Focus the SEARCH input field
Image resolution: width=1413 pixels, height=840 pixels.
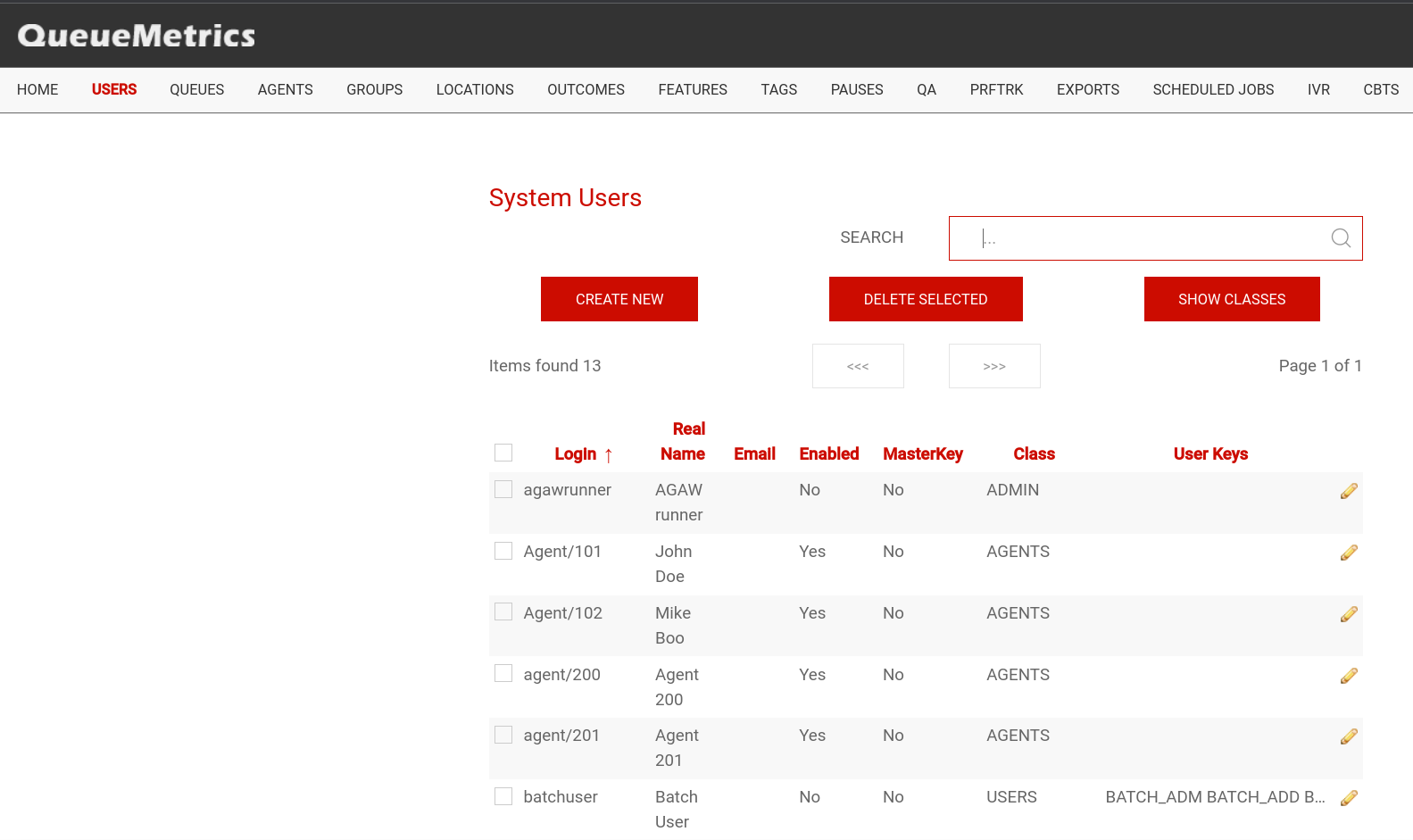1155,238
